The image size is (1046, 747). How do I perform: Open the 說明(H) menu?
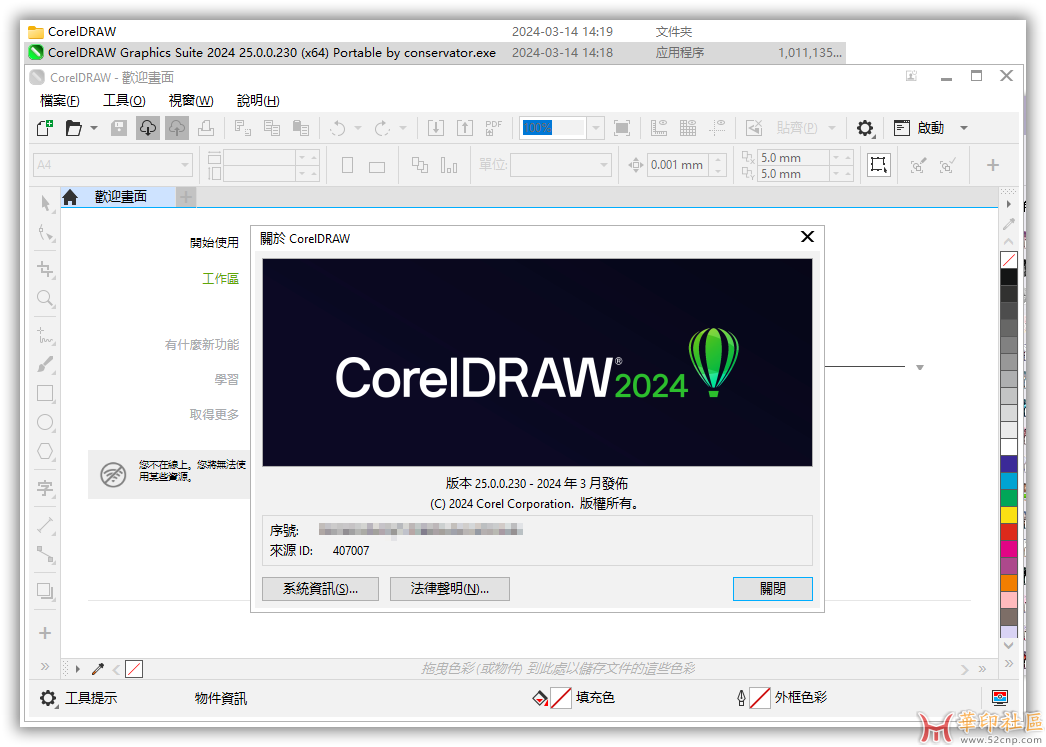[x=258, y=101]
